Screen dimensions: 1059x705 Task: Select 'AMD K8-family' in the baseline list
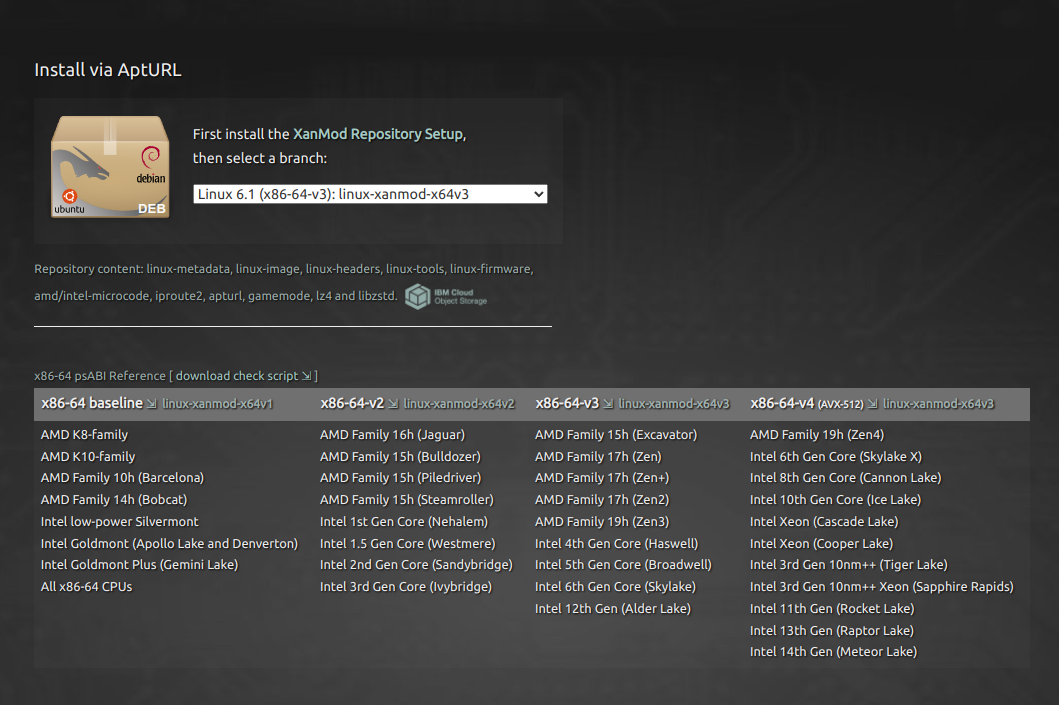(84, 435)
